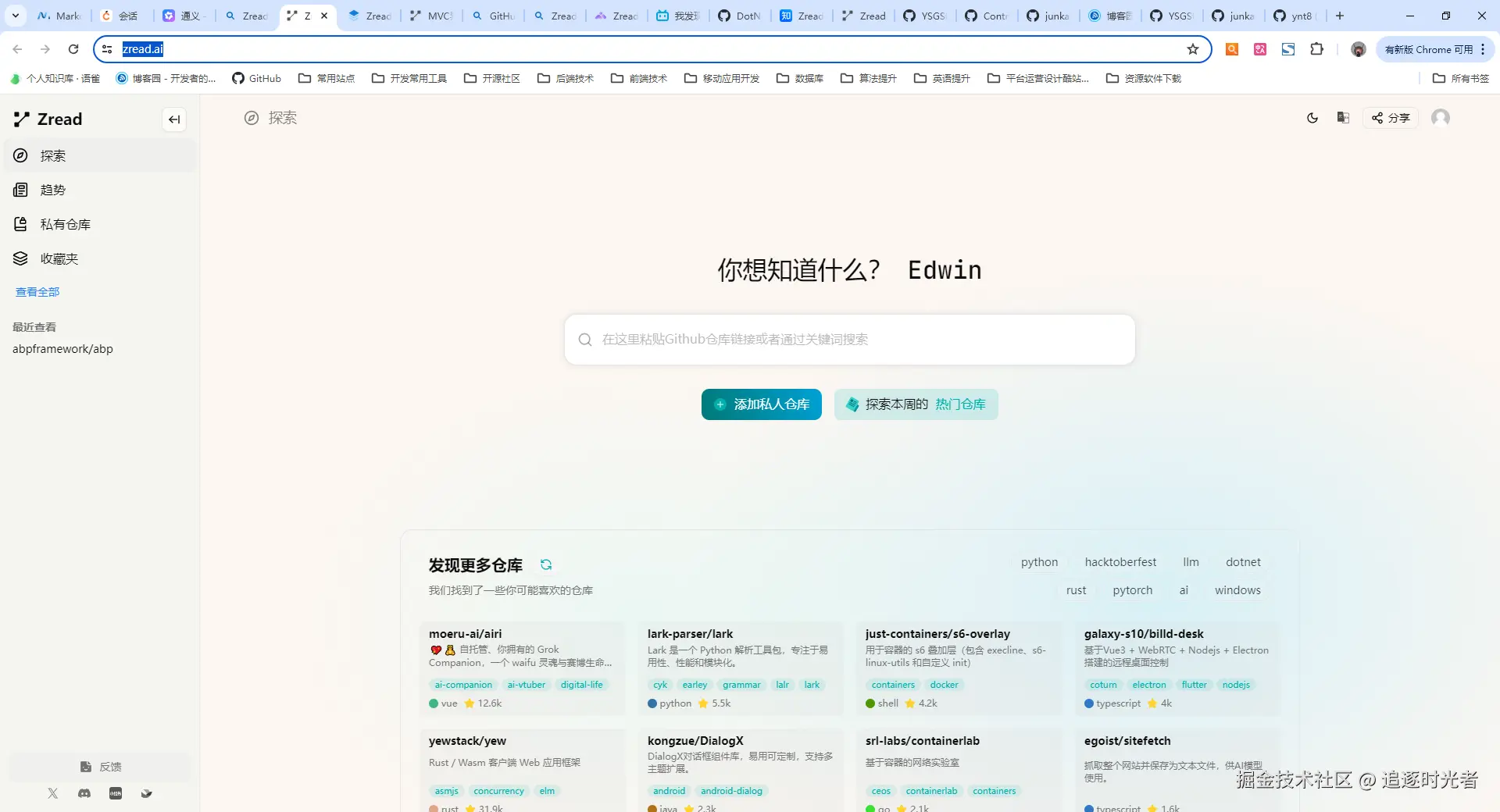1500x812 pixels.
Task: Open the lark-parser/lark repository card
Action: pos(741,668)
